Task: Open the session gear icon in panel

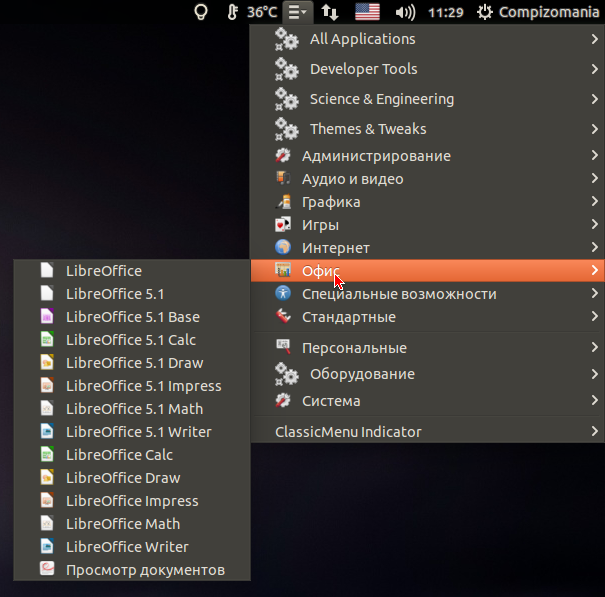Action: [x=485, y=12]
